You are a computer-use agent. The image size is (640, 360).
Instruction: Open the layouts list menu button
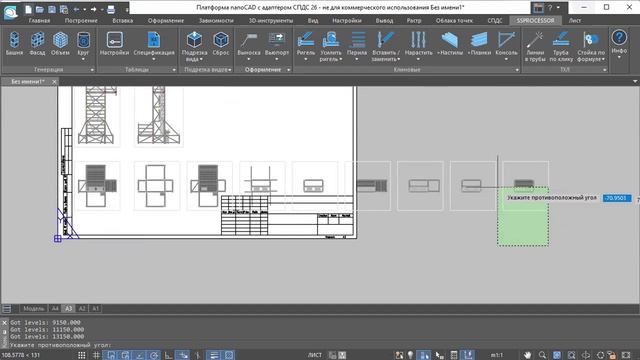pyautogui.click(x=7, y=309)
